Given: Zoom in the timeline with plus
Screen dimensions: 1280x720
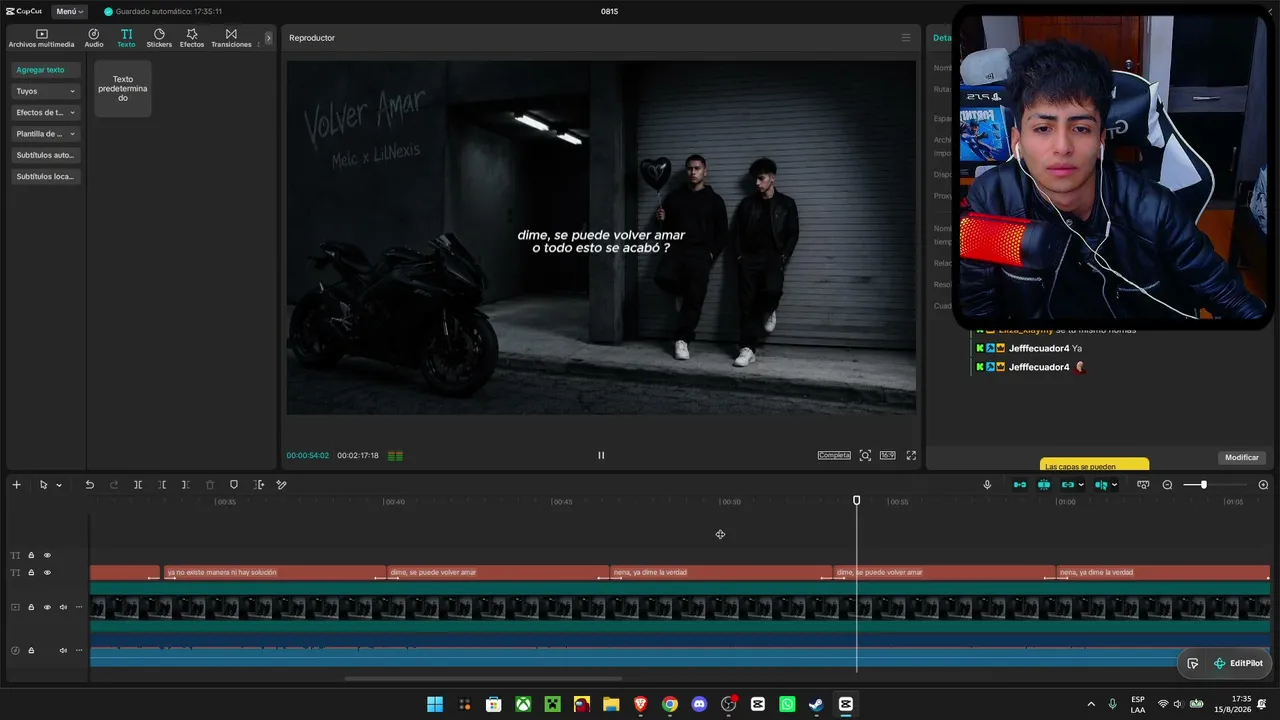Looking at the screenshot, I should pos(1263,485).
